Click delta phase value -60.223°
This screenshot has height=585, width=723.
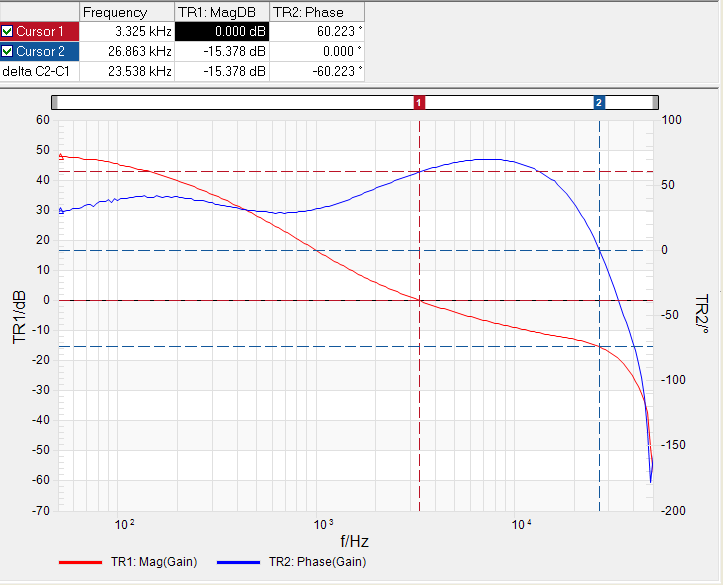click(x=317, y=71)
